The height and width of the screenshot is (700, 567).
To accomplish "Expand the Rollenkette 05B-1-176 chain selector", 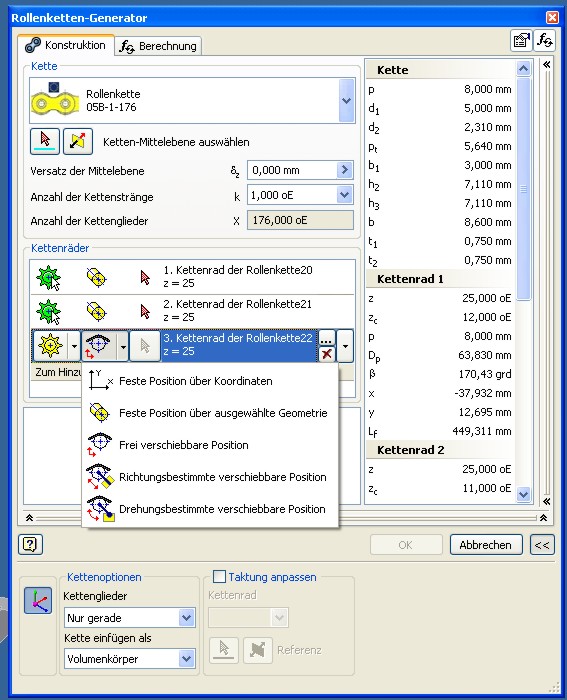I will (x=346, y=100).
